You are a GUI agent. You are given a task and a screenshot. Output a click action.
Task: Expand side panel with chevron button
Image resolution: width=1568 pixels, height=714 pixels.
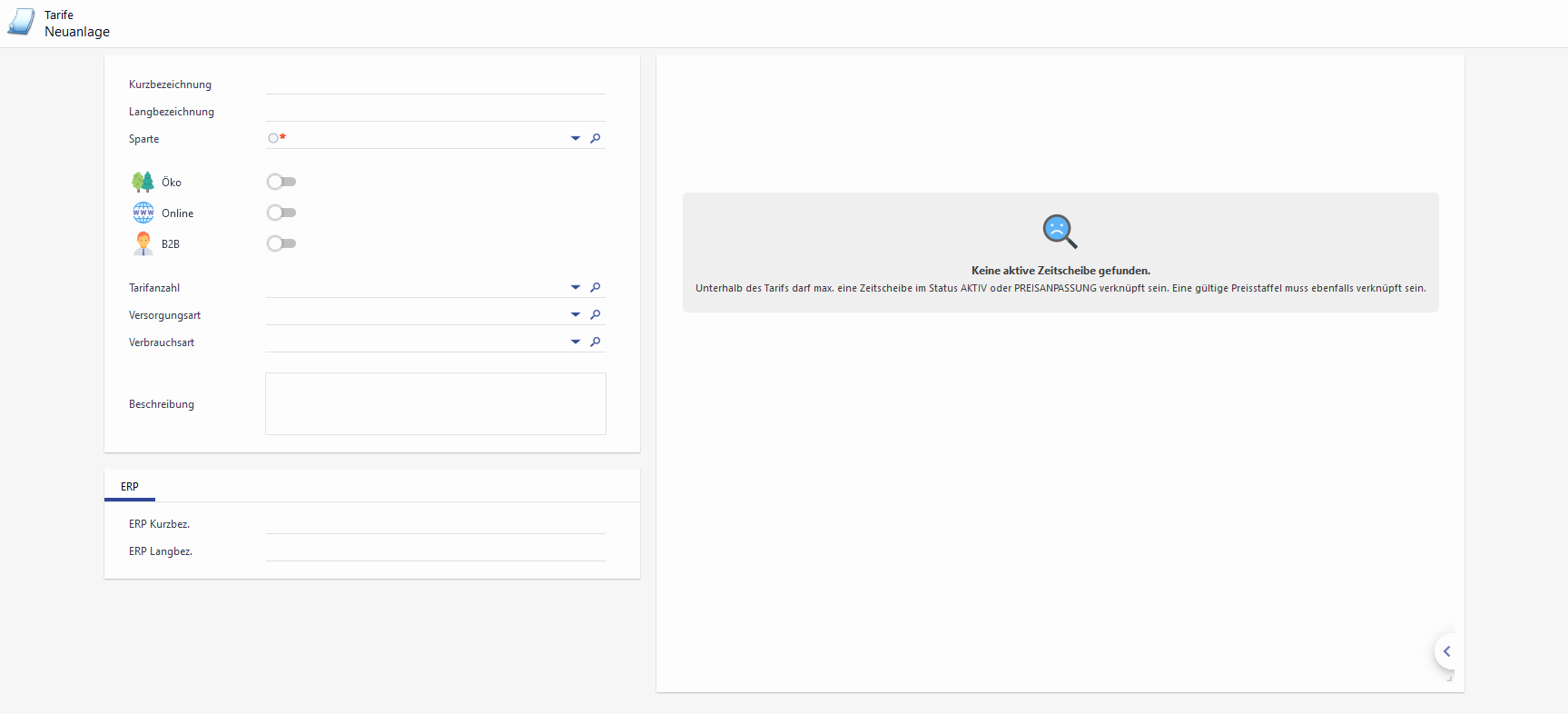[x=1446, y=651]
